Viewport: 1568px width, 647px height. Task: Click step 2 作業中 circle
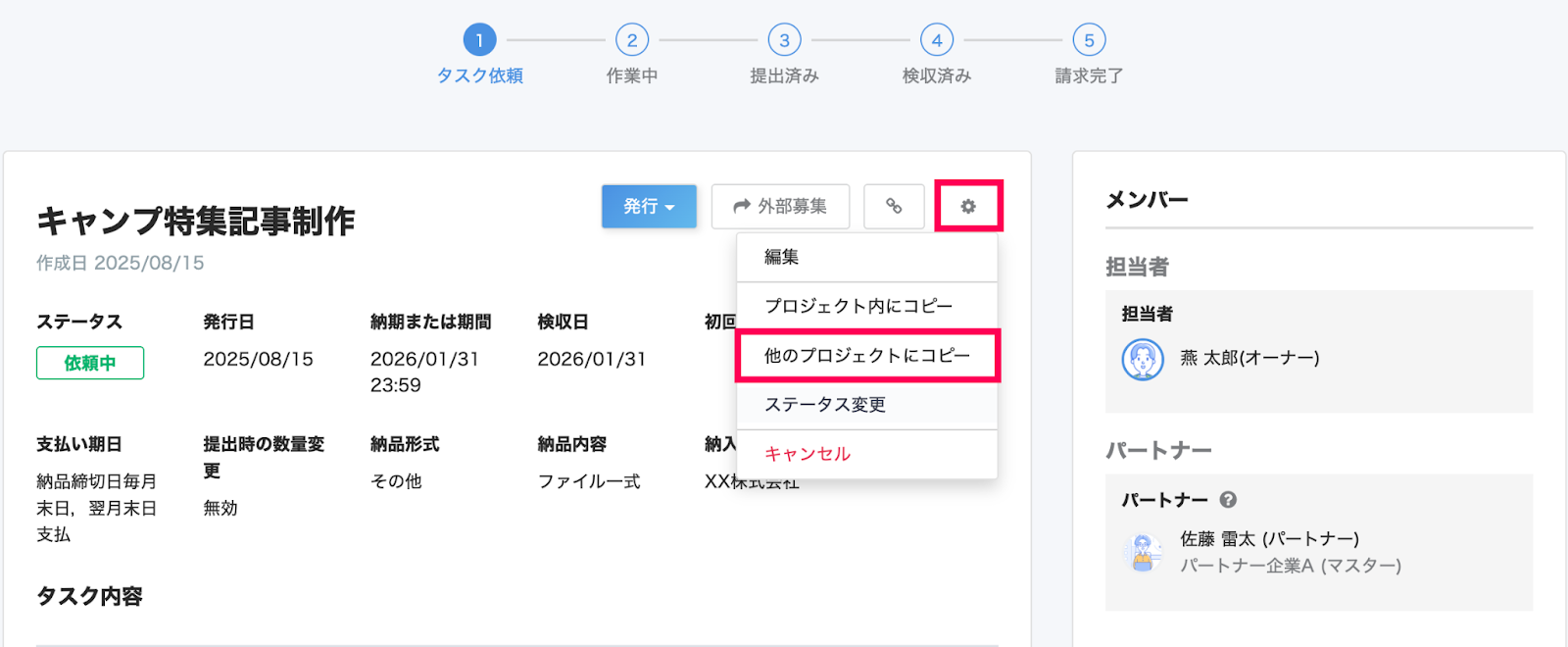[x=632, y=40]
